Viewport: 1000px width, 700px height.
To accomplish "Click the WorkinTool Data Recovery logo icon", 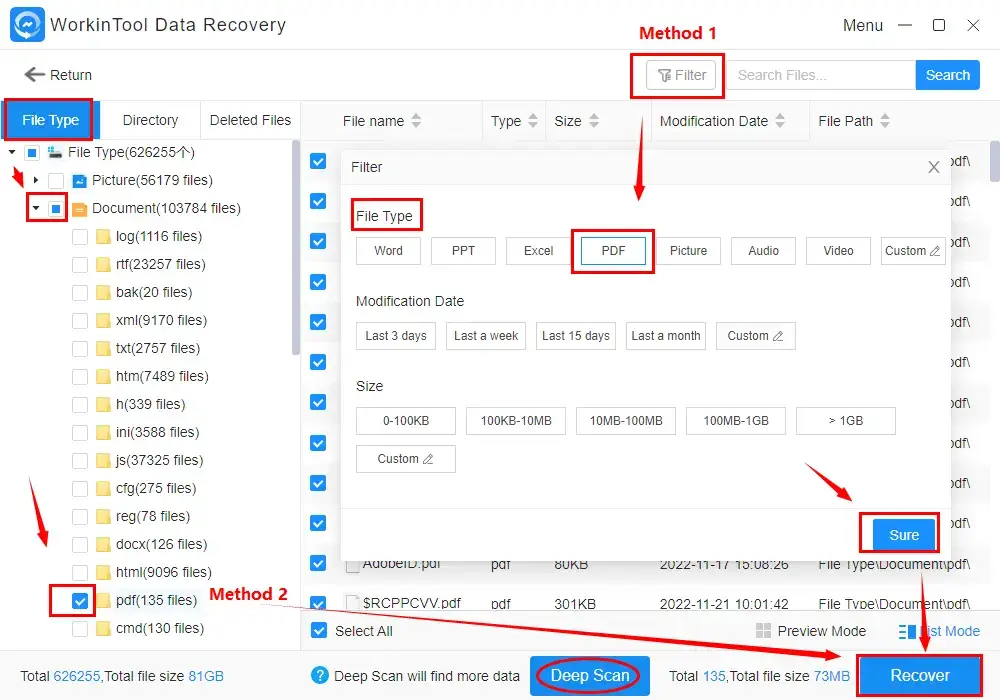I will (27, 24).
